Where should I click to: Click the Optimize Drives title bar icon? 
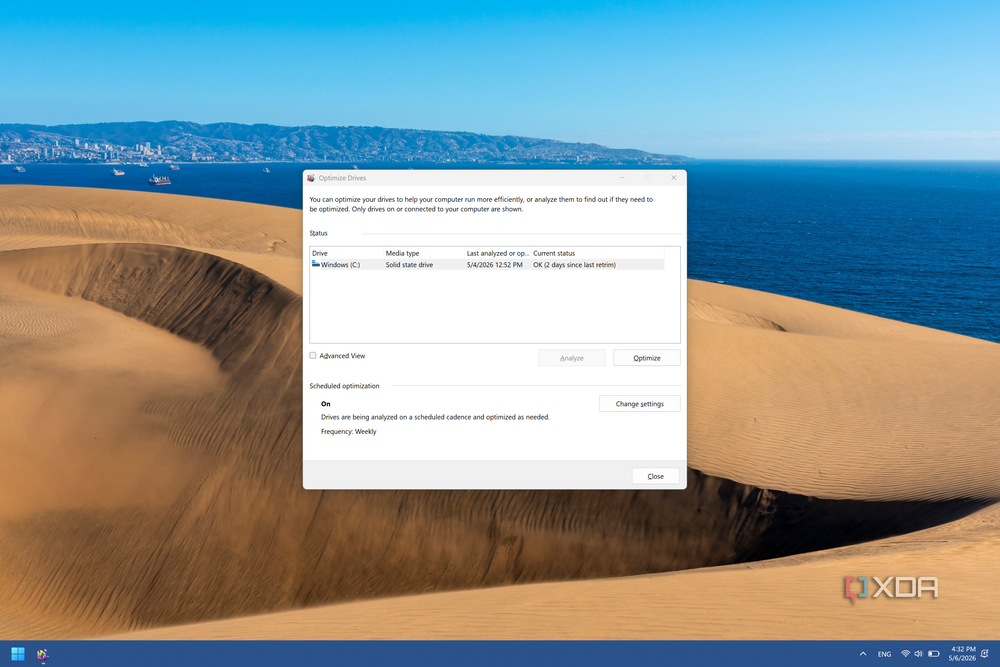[311, 178]
